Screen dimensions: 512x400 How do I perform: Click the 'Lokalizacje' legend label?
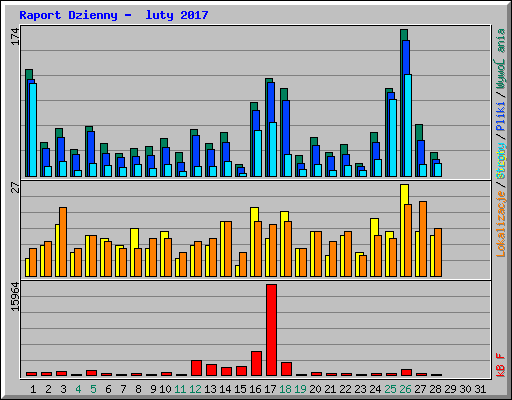click(x=501, y=224)
